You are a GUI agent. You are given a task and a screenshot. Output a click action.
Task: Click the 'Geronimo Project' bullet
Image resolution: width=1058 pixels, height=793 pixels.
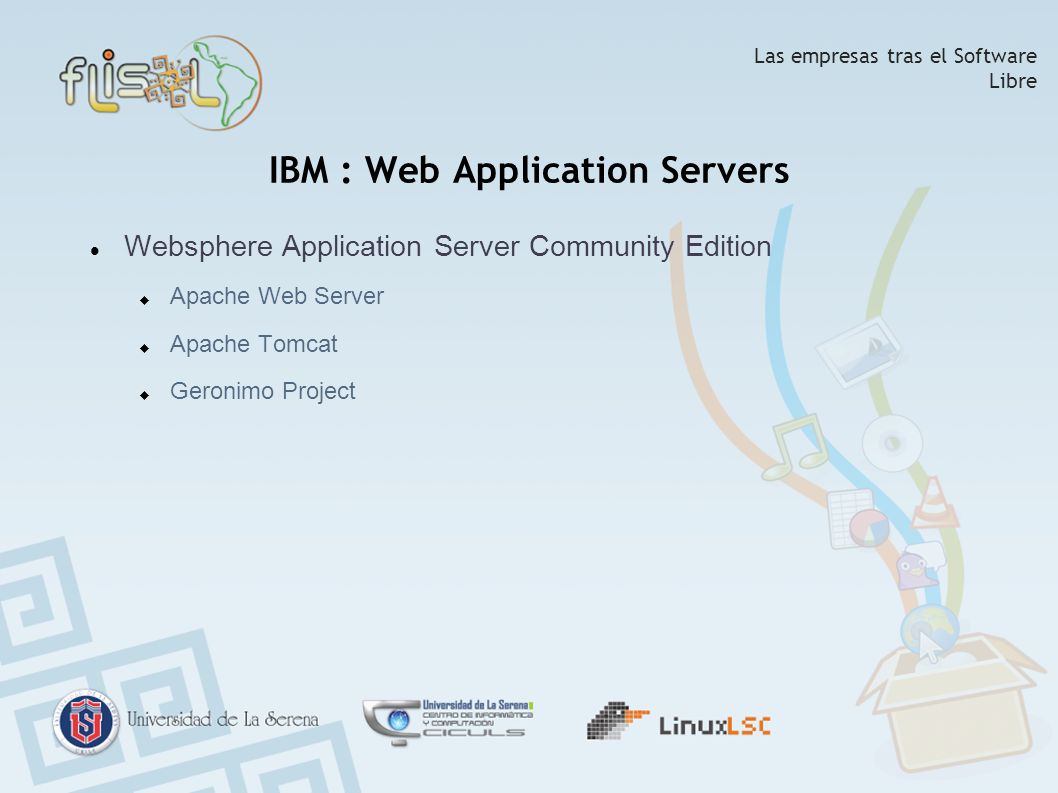pyautogui.click(x=262, y=391)
